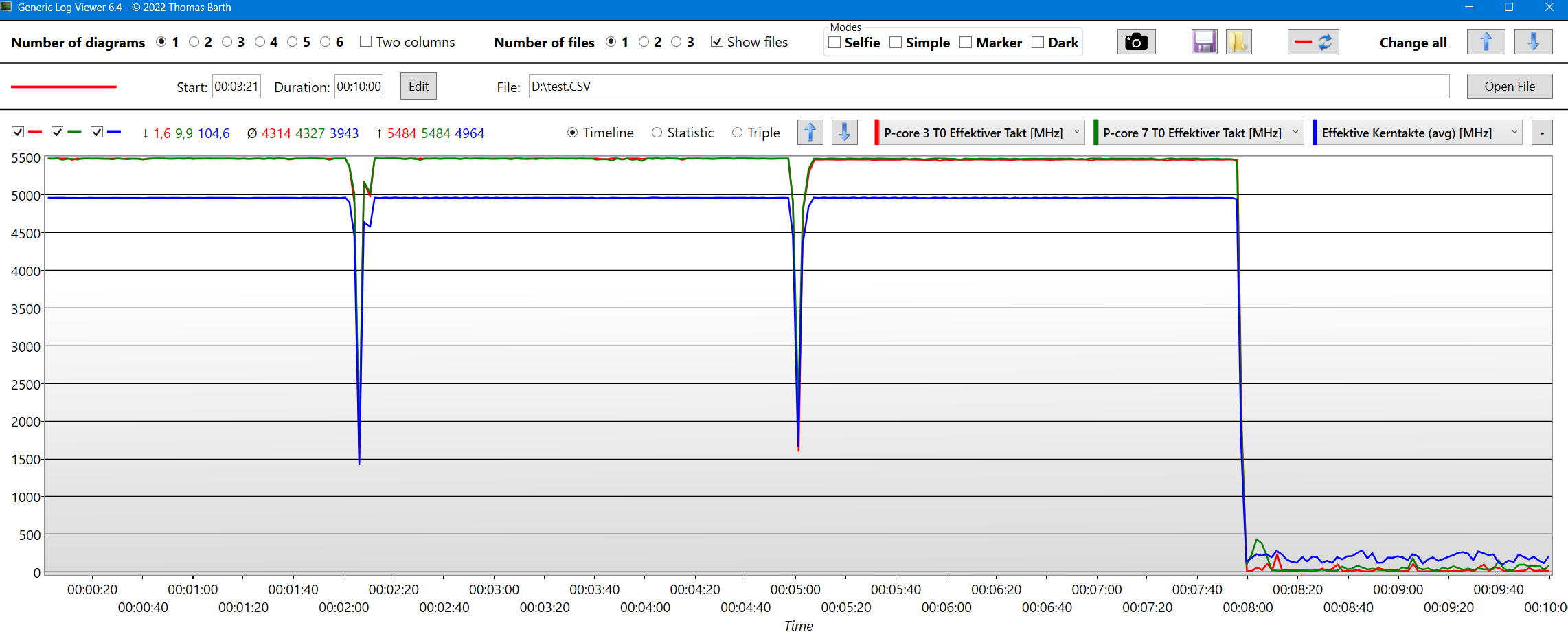The image size is (1568, 643).
Task: Click the Open File button
Action: coord(1510,87)
